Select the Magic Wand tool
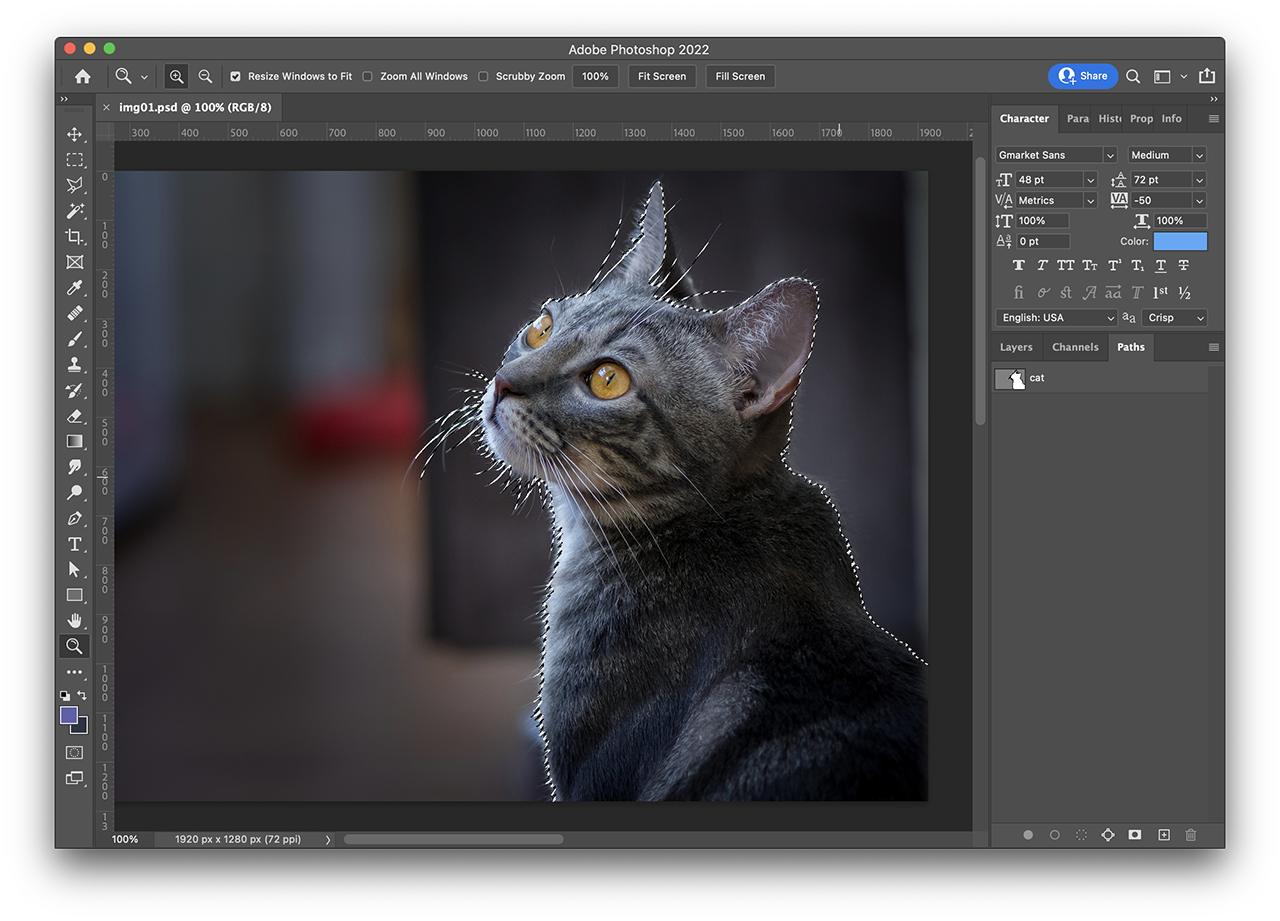 [74, 211]
